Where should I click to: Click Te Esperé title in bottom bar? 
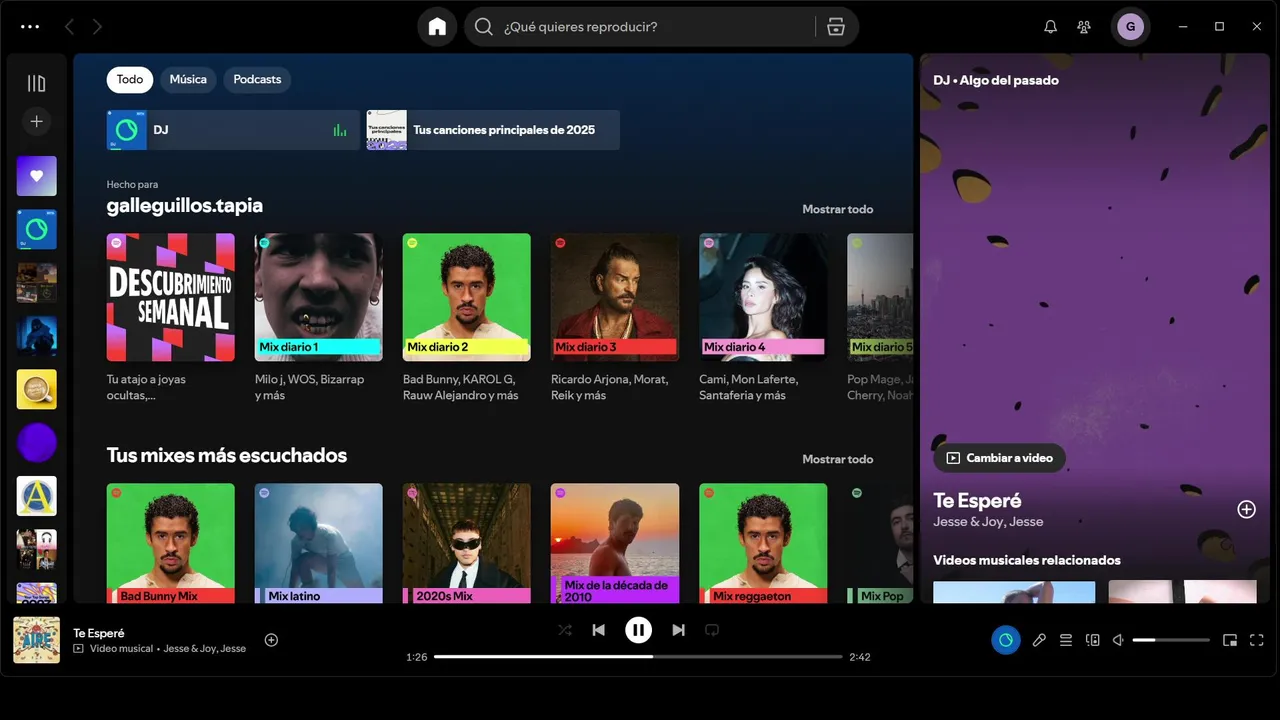point(99,633)
